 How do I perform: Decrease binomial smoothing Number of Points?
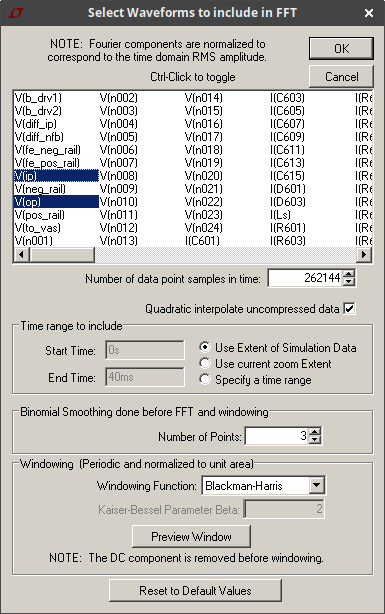pos(315,440)
